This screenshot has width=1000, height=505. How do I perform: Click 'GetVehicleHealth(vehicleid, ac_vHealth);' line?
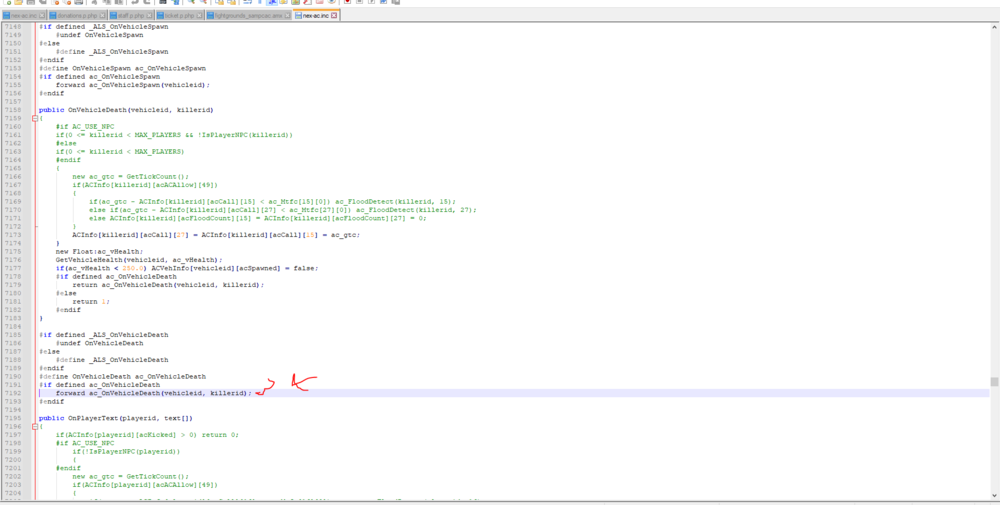pyautogui.click(x=138, y=260)
